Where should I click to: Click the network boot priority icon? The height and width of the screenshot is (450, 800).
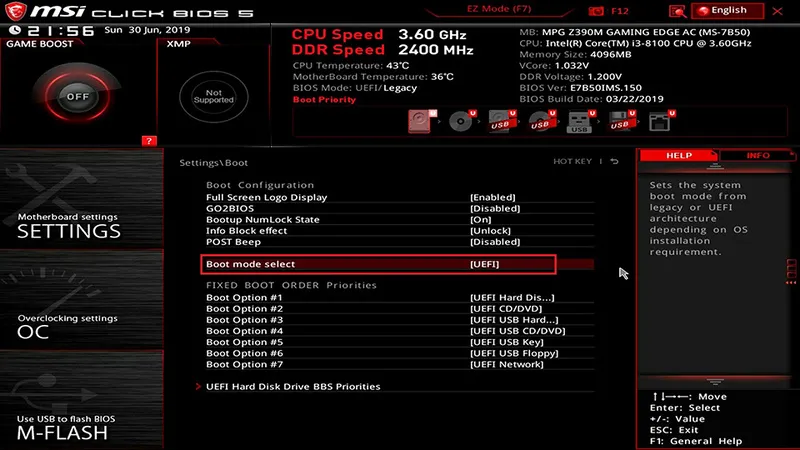point(658,122)
